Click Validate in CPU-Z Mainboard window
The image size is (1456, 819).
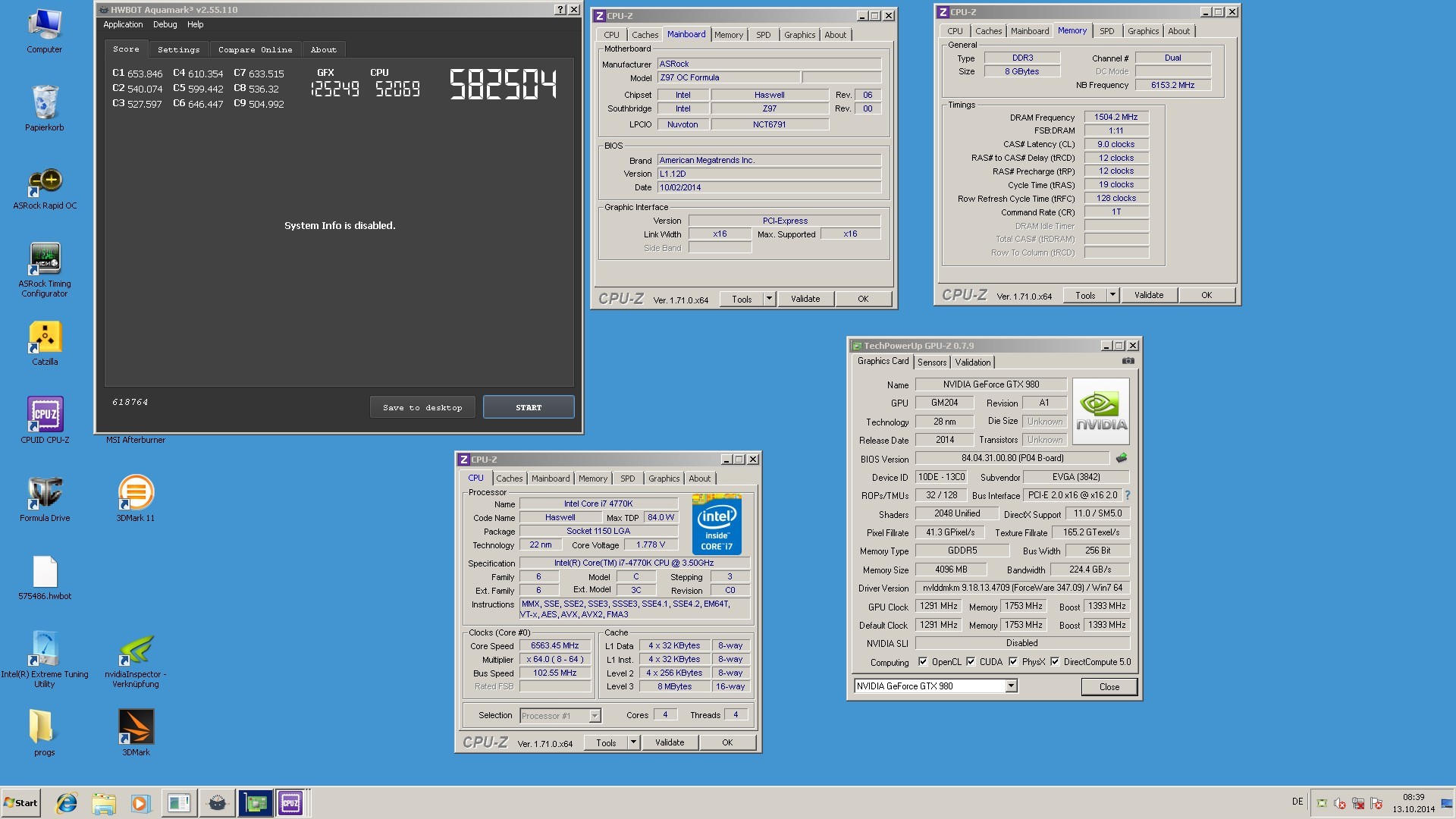click(x=805, y=299)
